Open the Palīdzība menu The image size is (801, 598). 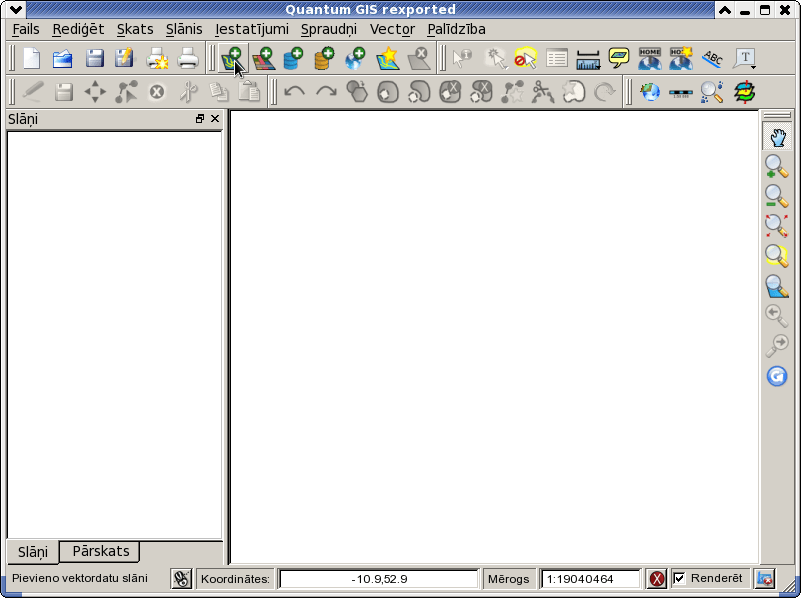[x=456, y=30]
